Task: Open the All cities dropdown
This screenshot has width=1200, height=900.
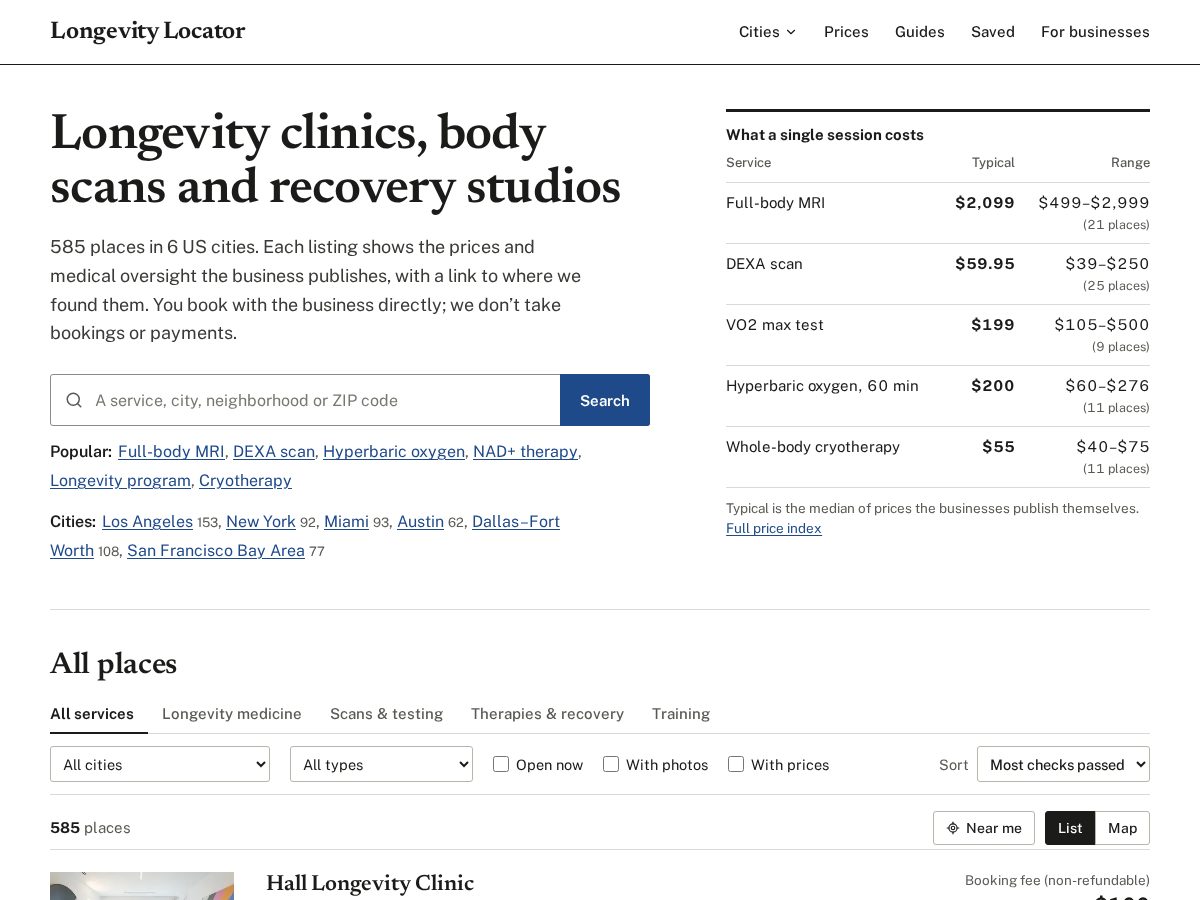Action: [160, 764]
